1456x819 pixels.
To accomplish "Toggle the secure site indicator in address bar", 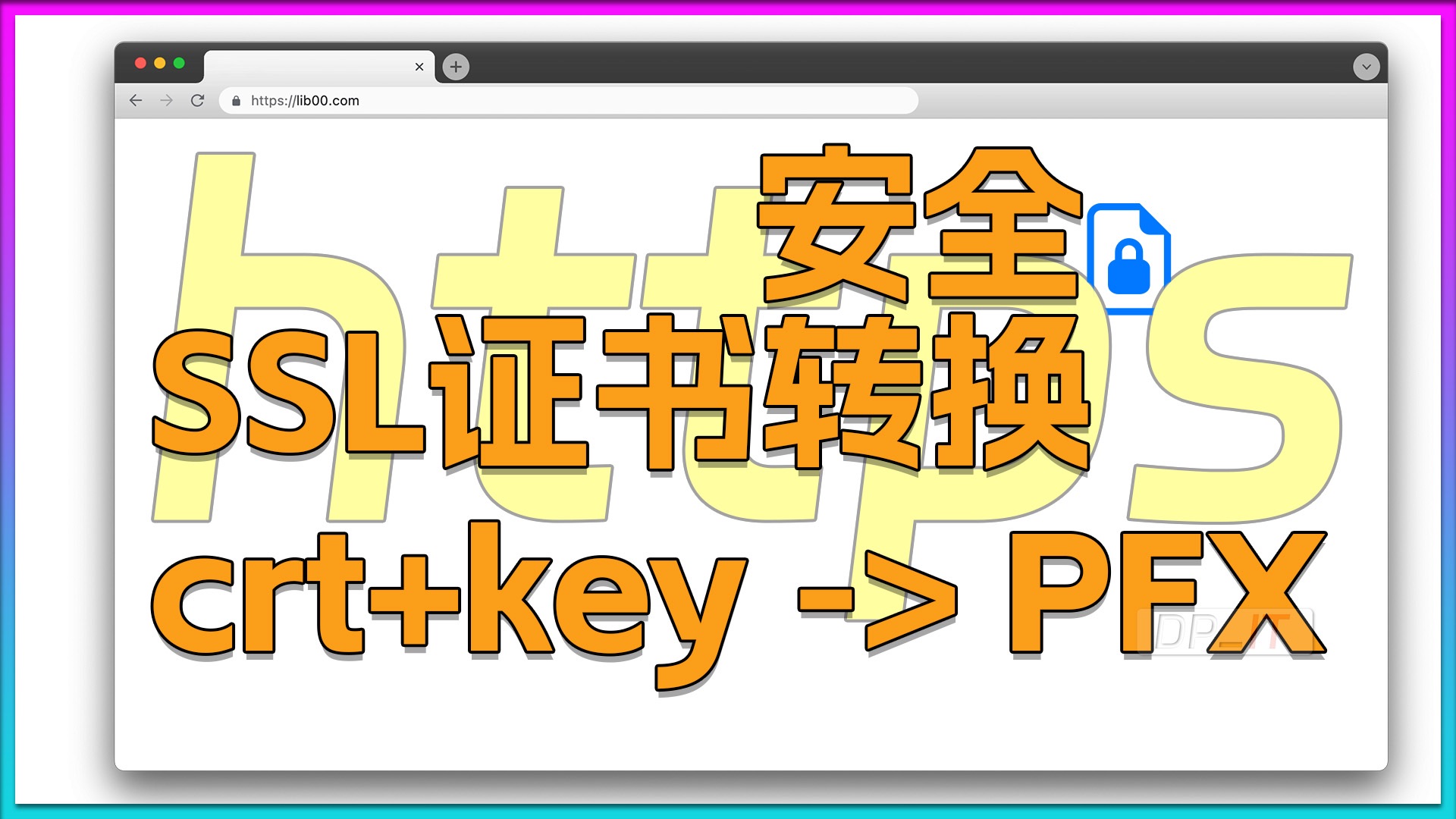I will [236, 100].
